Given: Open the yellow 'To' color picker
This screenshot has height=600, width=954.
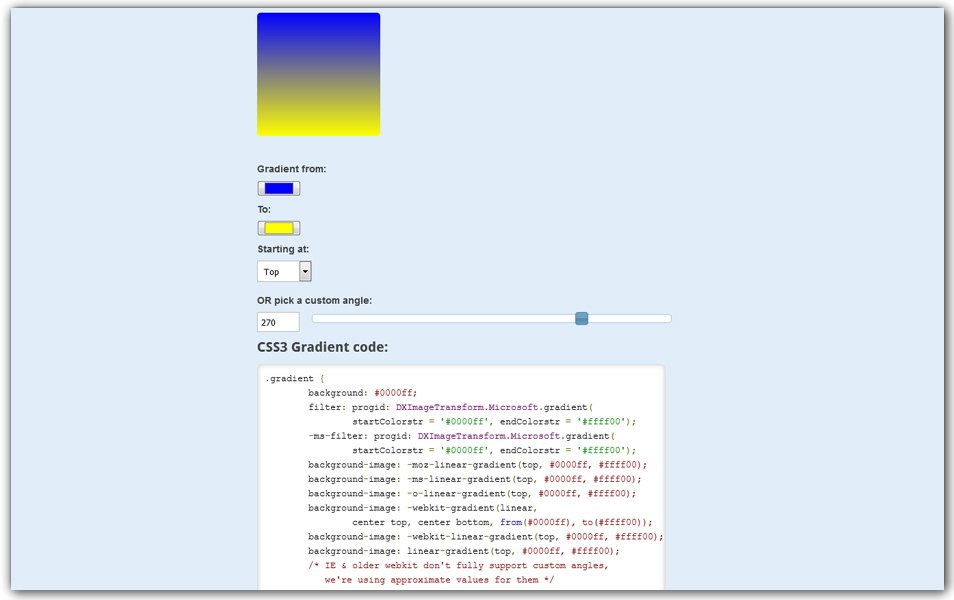Looking at the screenshot, I should (x=278, y=227).
